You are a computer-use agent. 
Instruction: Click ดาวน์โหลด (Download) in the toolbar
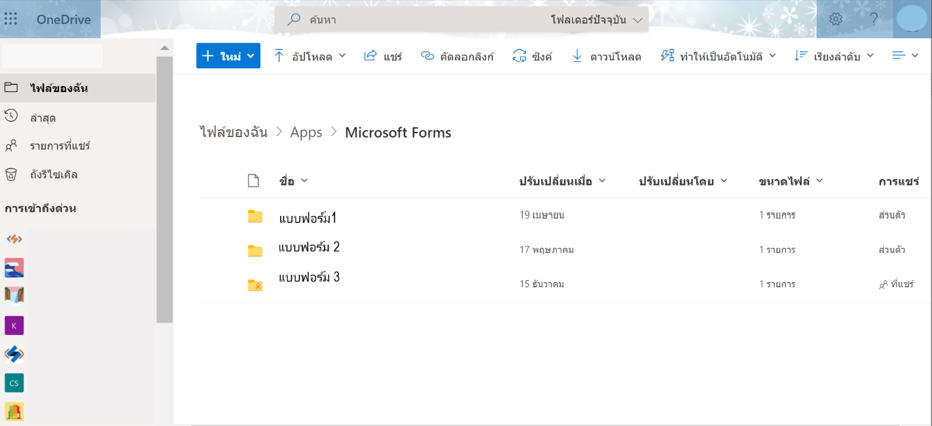coord(606,56)
